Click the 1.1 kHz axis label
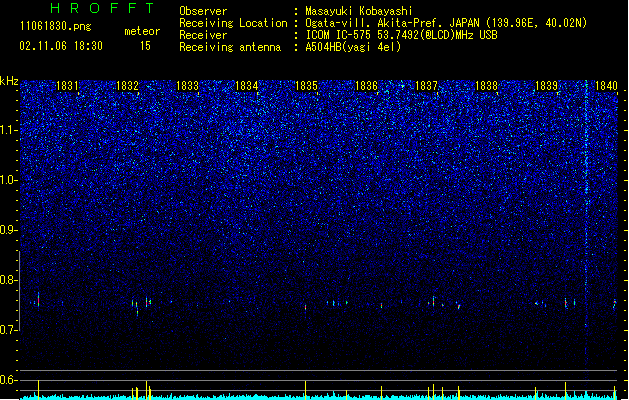629x400 pixels. (x=8, y=130)
